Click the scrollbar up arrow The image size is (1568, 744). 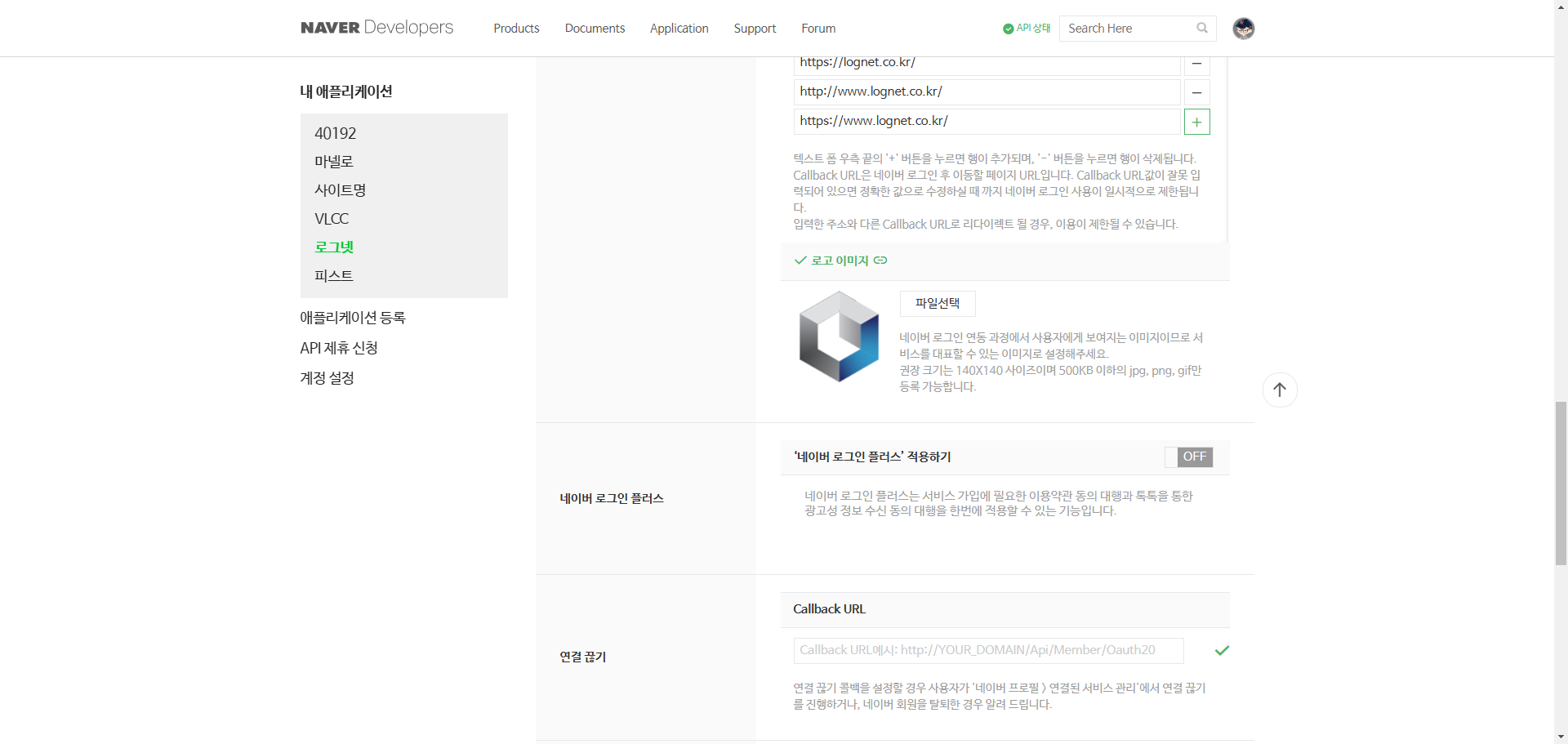click(x=1561, y=7)
